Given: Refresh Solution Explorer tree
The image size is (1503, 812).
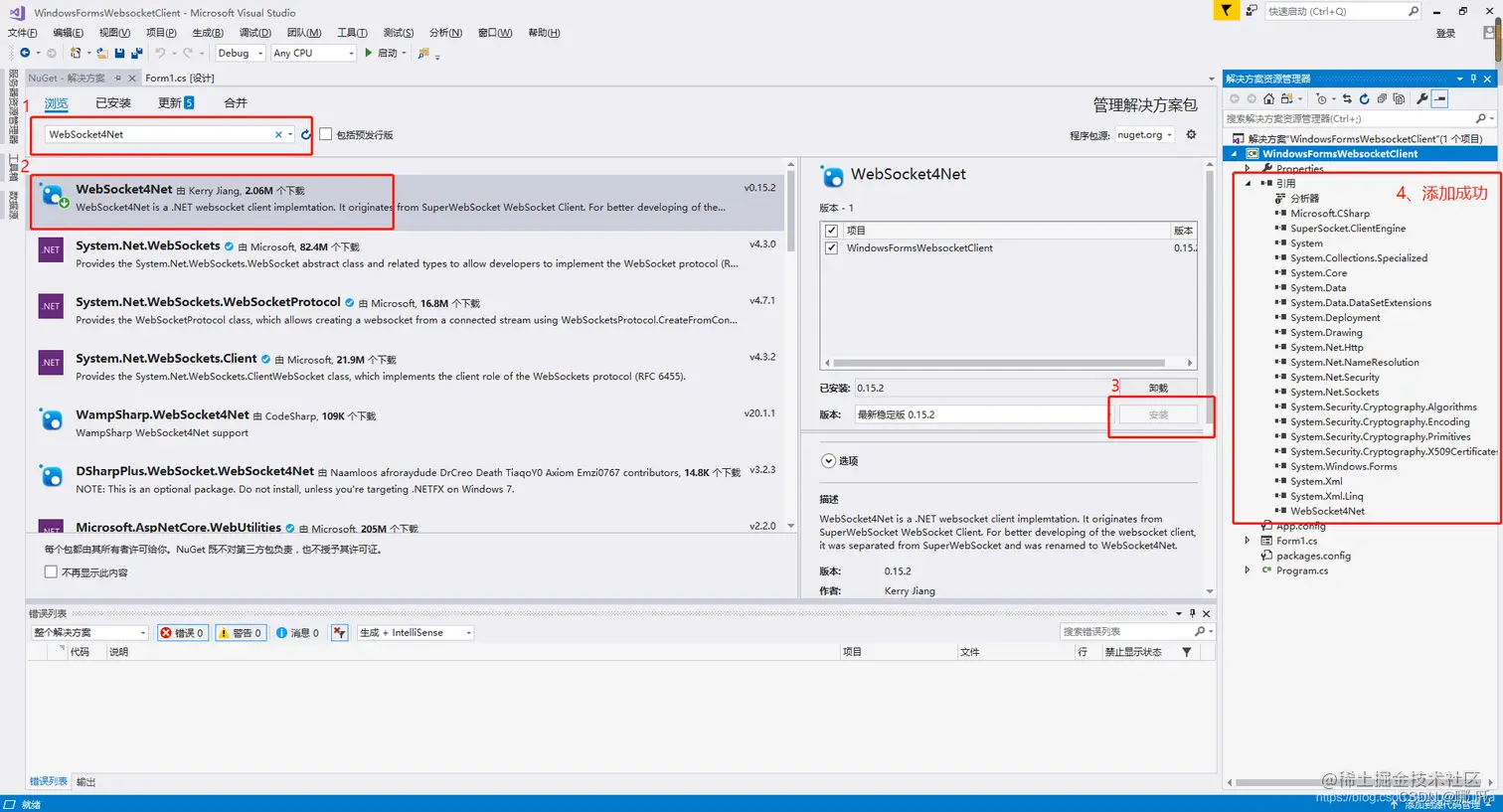Looking at the screenshot, I should (x=1365, y=98).
